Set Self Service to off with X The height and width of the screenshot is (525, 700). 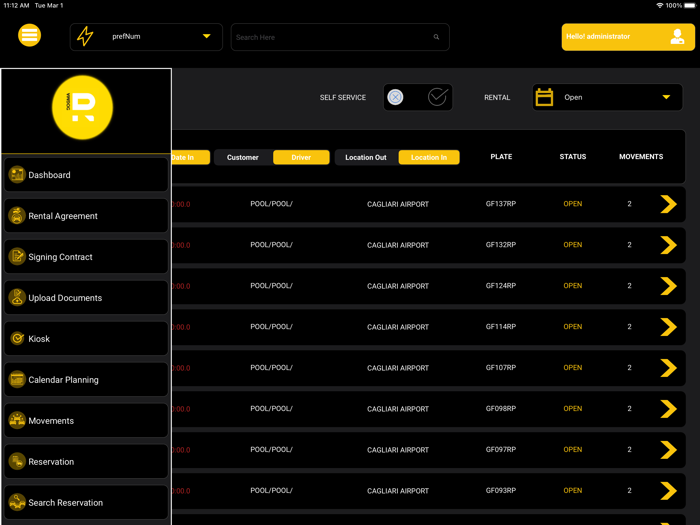click(x=395, y=97)
